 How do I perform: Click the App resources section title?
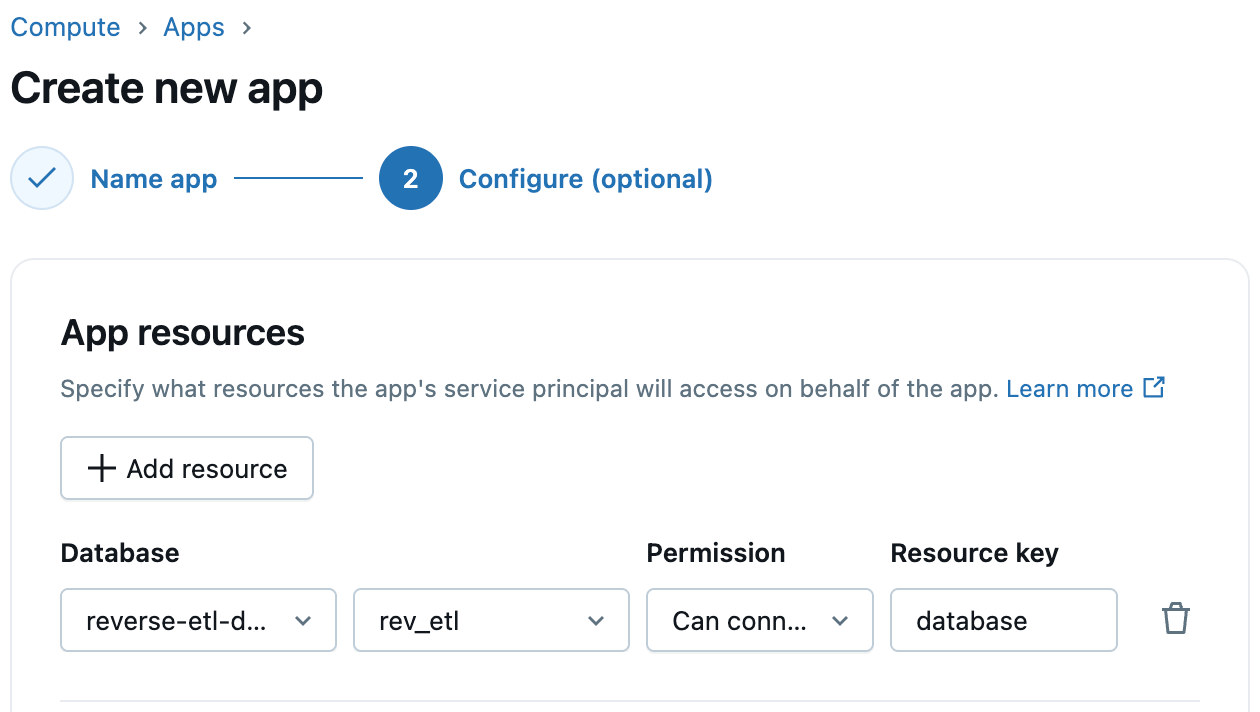tap(182, 332)
